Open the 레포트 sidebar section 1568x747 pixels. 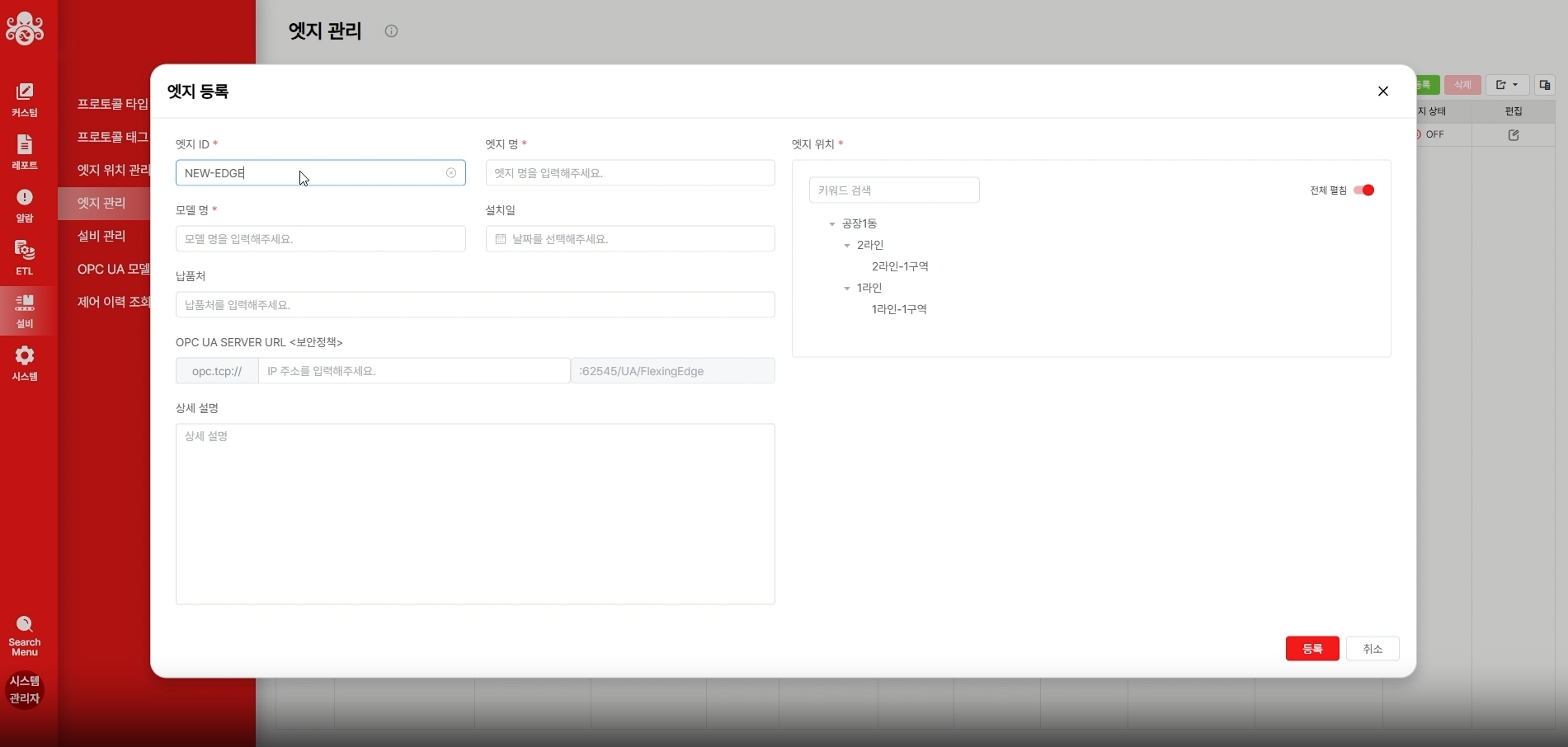pyautogui.click(x=25, y=153)
